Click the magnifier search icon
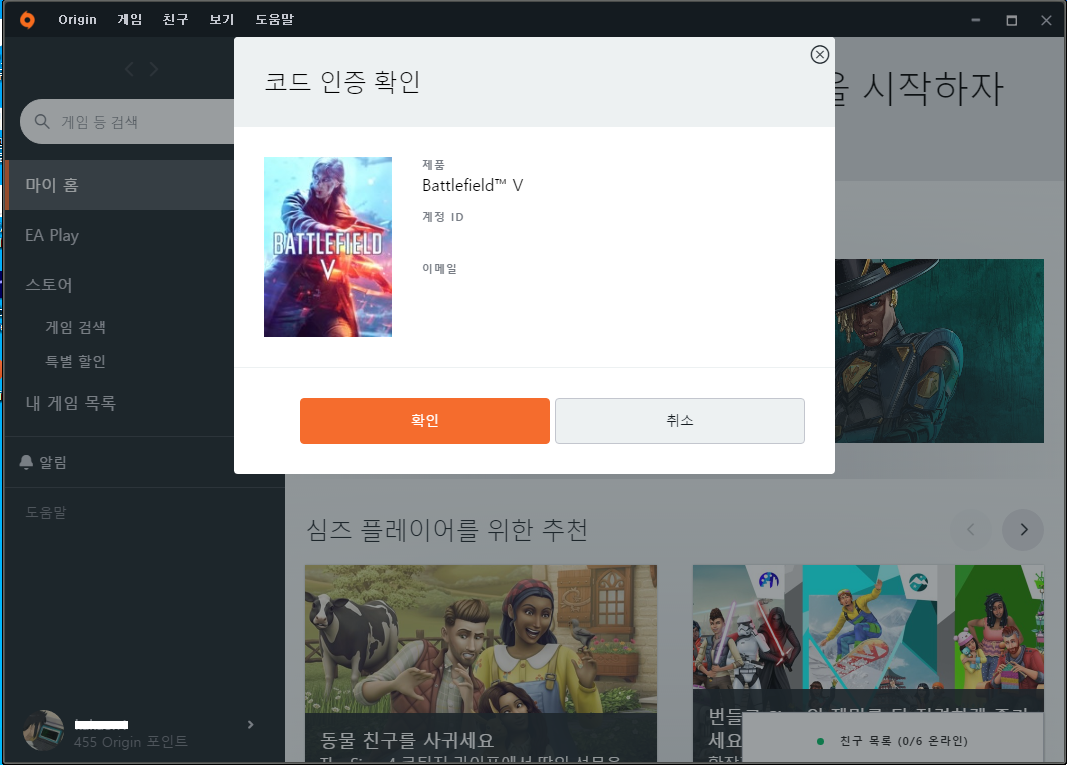Viewport: 1067px width, 765px height. pyautogui.click(x=42, y=121)
